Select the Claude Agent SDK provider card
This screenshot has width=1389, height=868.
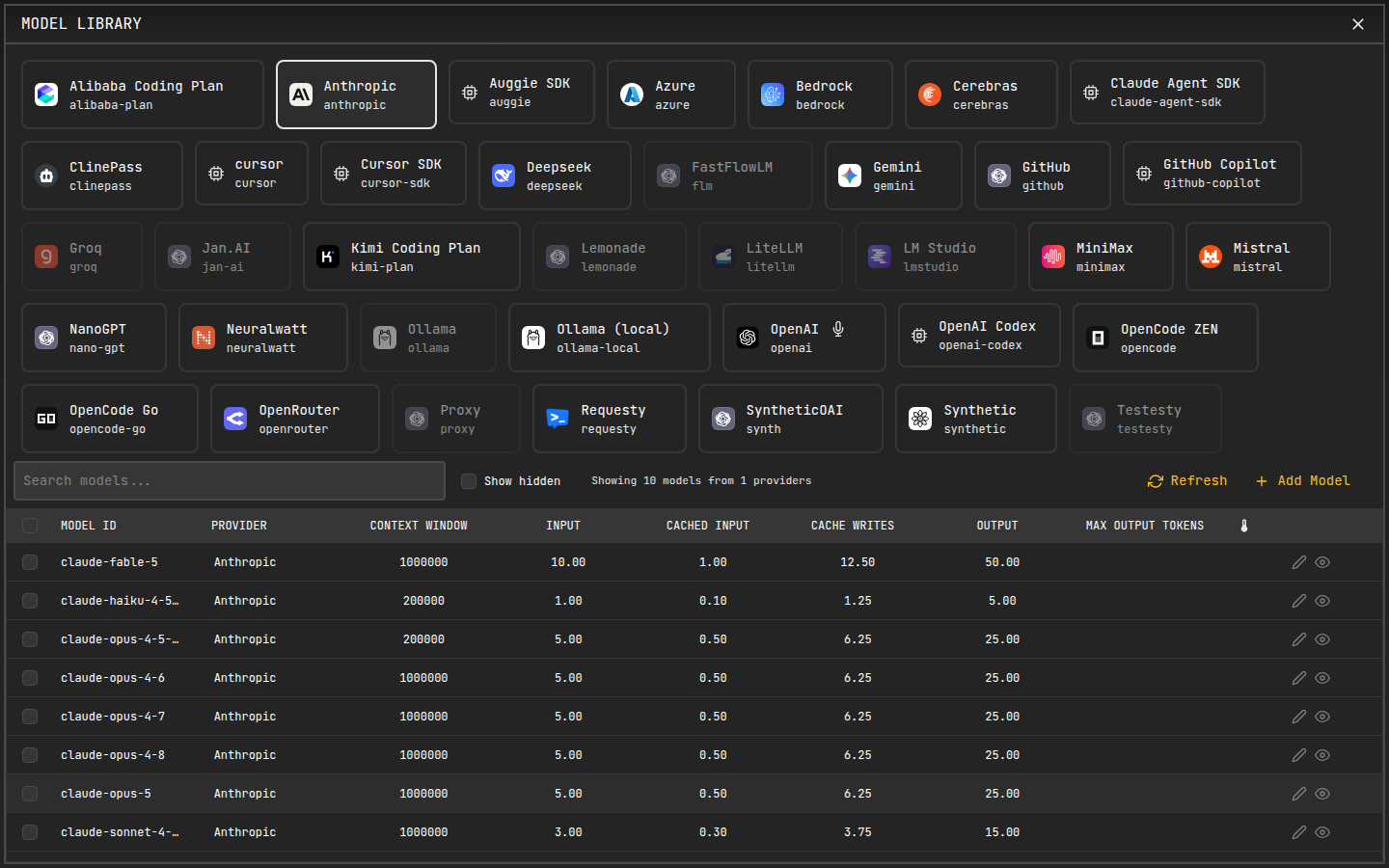(1167, 93)
